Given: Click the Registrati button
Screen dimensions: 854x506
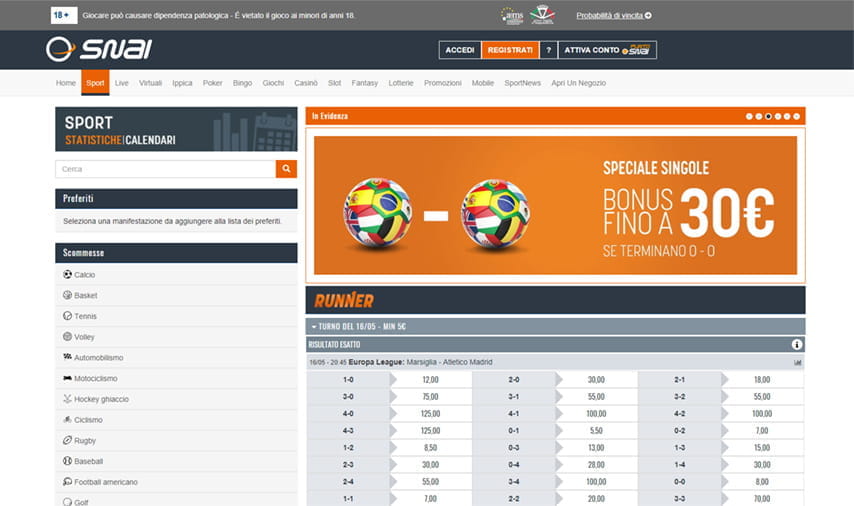Looking at the screenshot, I should (510, 50).
